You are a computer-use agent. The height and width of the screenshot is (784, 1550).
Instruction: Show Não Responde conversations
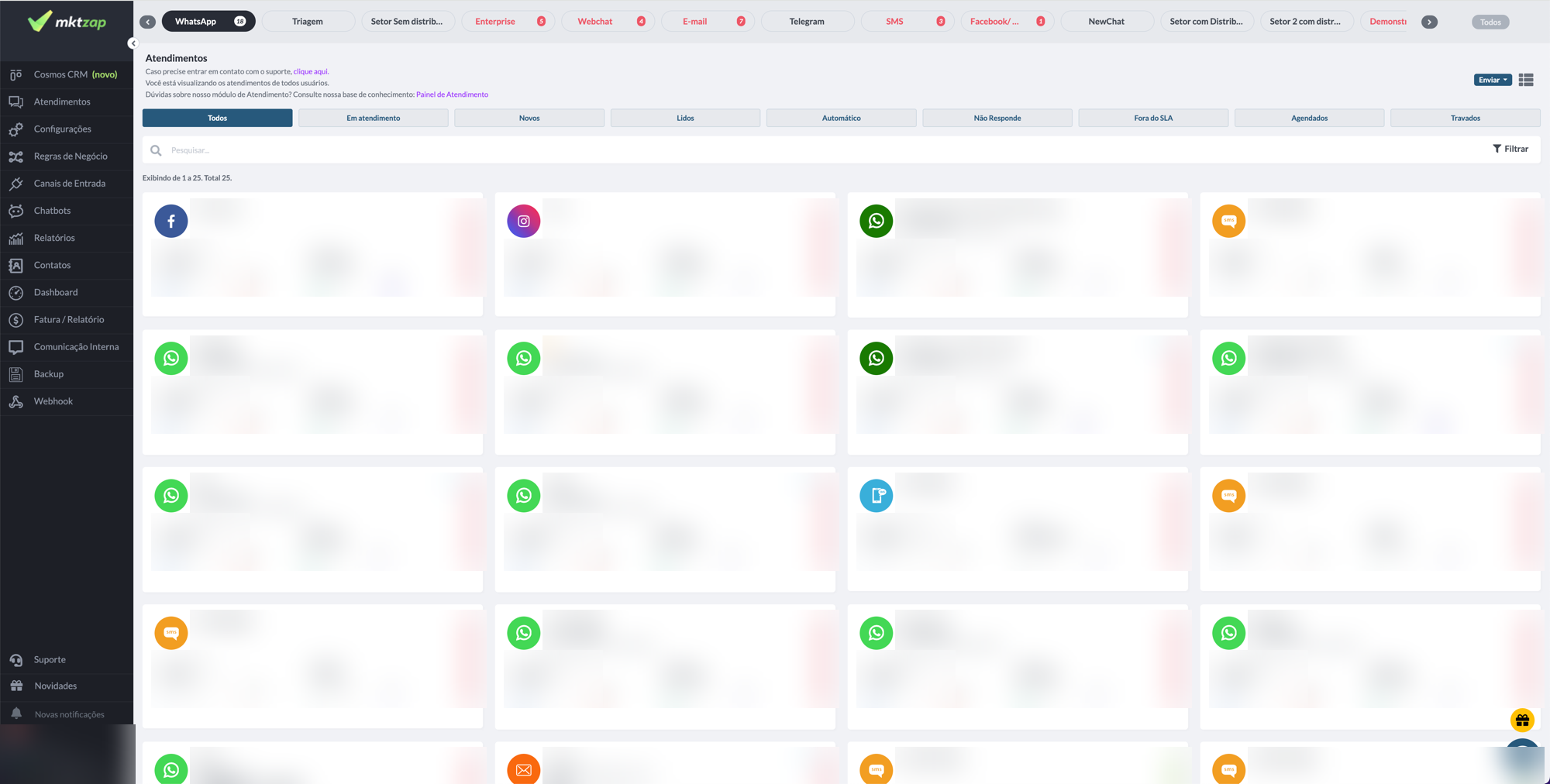[997, 118]
